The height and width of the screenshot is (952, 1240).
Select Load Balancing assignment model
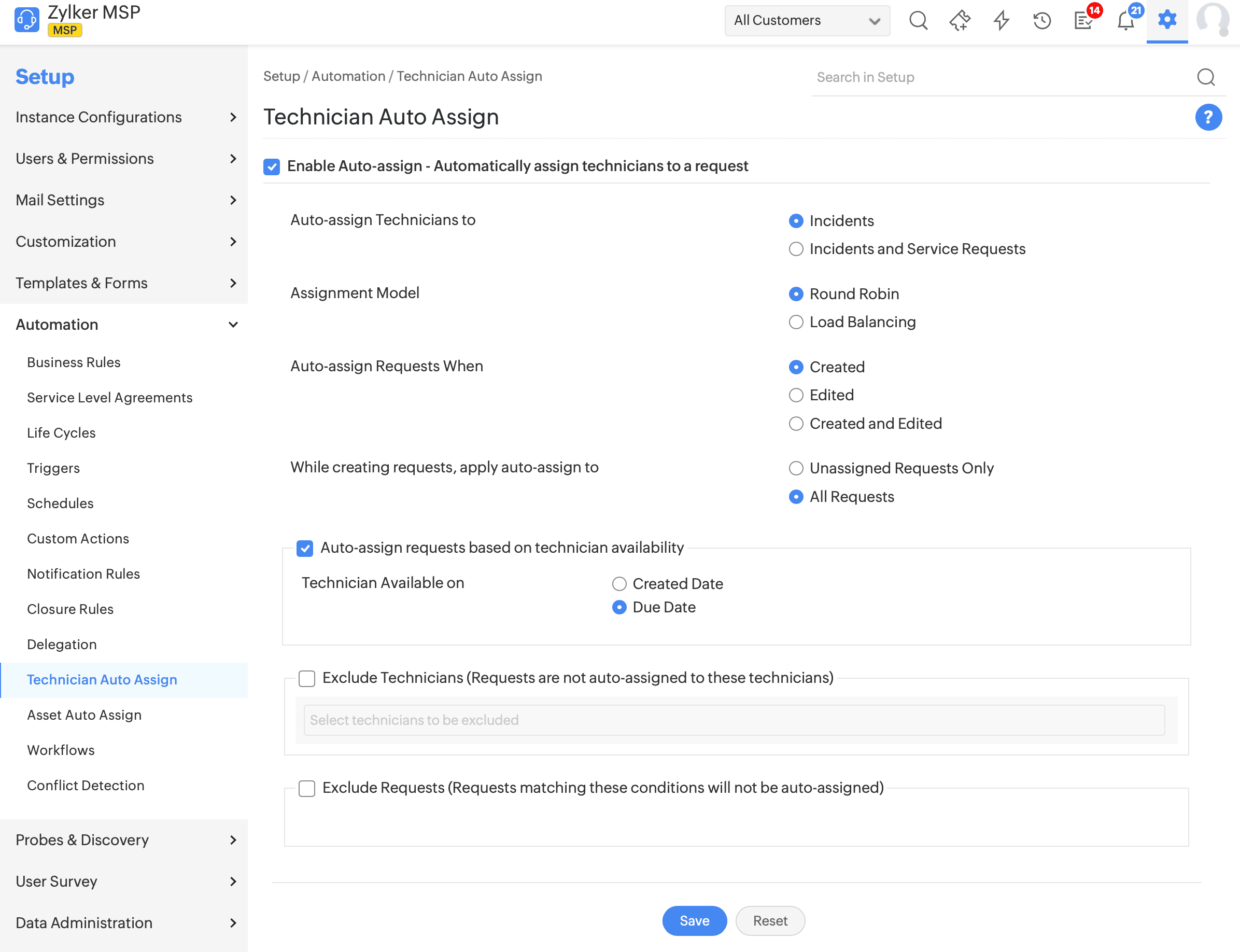796,322
